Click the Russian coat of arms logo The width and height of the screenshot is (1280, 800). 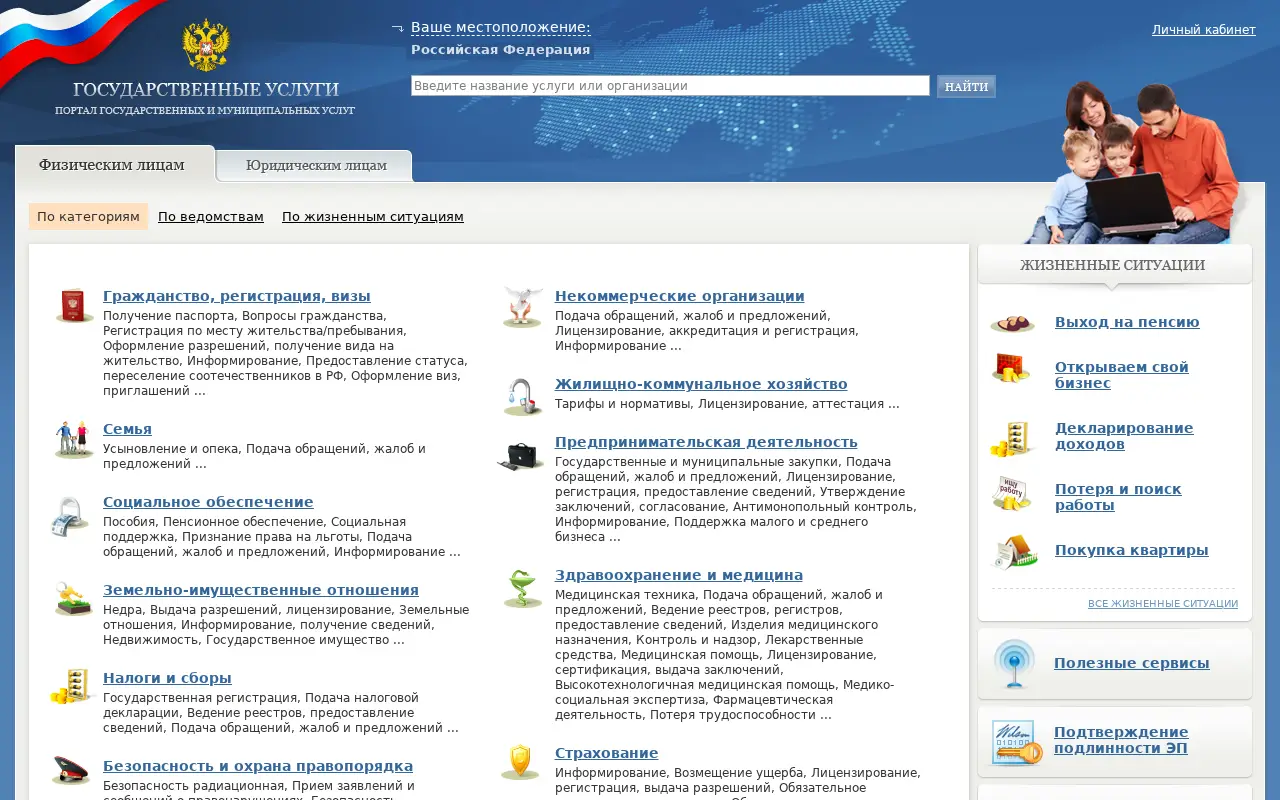206,45
